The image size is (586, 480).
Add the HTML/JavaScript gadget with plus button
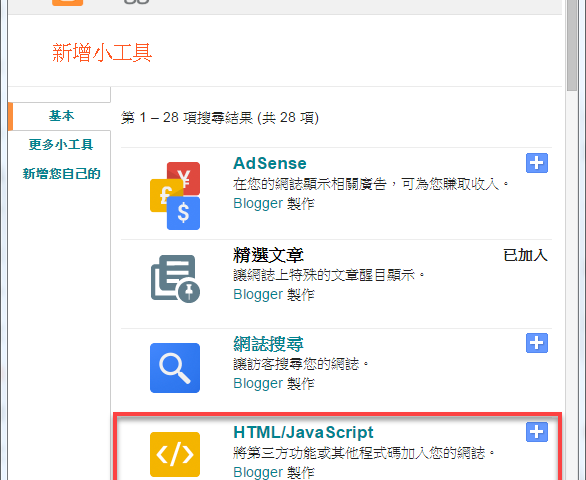537,432
